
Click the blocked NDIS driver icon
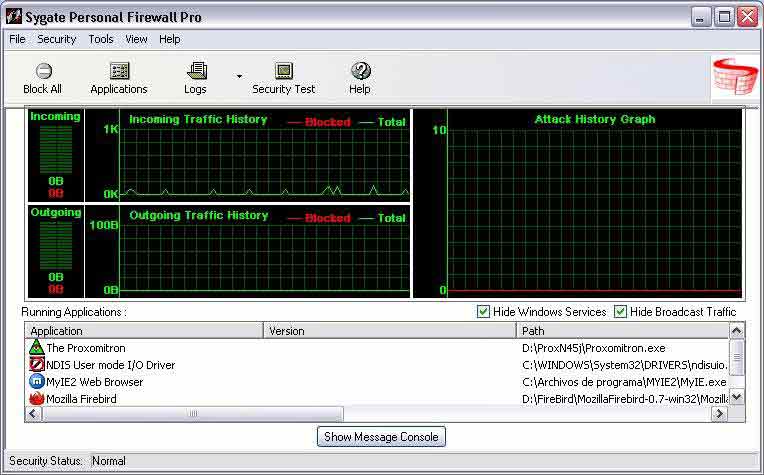coord(37,364)
